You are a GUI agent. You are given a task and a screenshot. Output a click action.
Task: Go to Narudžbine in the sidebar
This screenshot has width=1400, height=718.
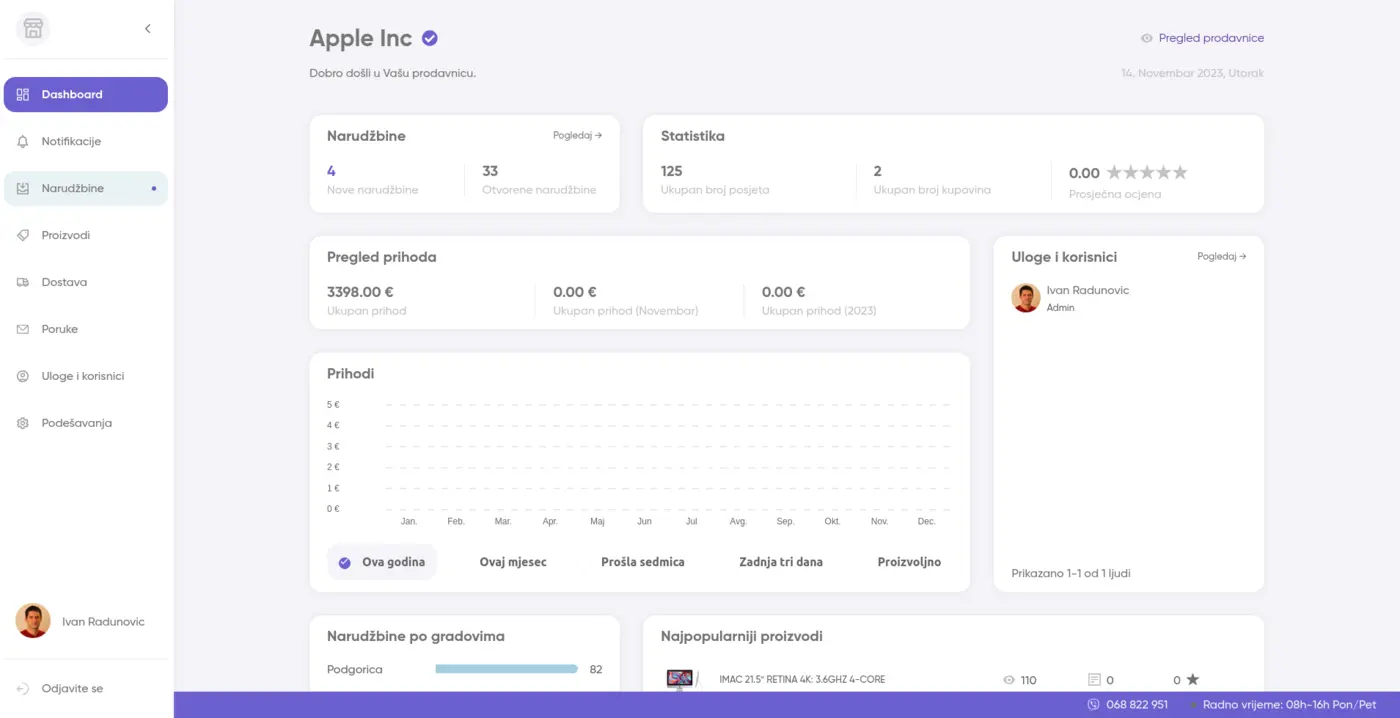click(x=86, y=188)
